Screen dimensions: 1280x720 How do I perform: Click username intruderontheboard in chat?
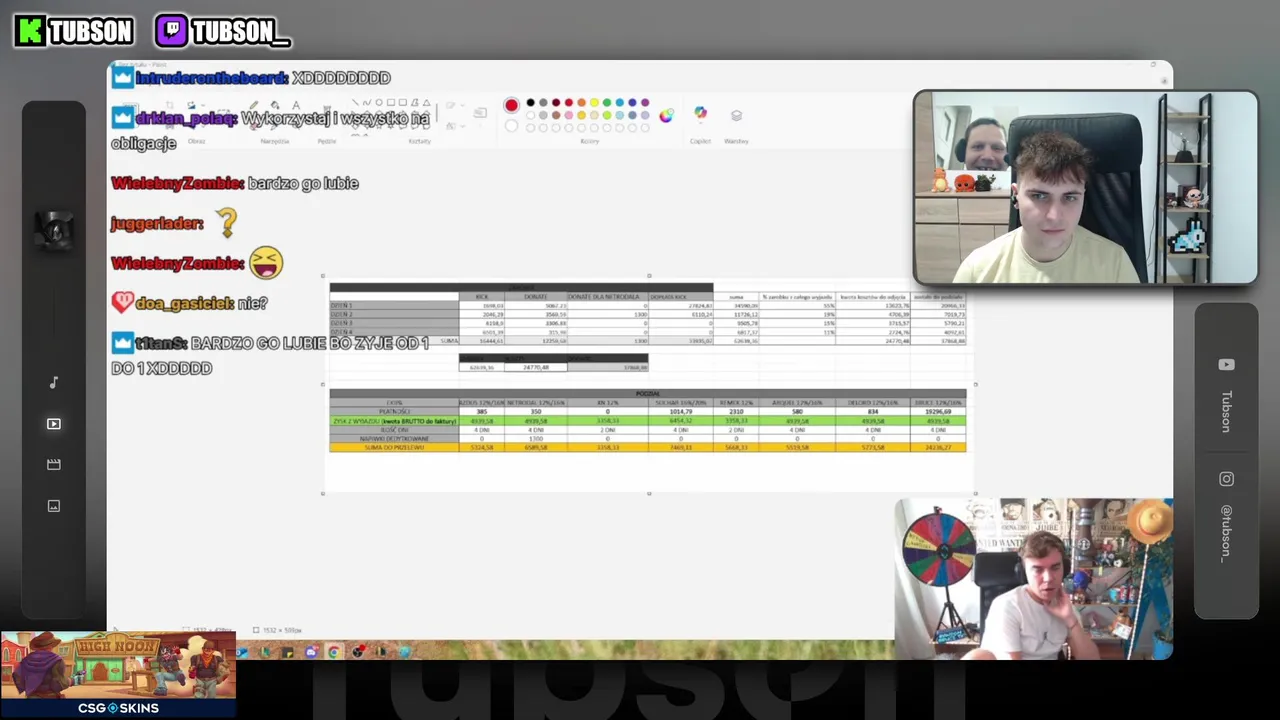click(x=211, y=78)
